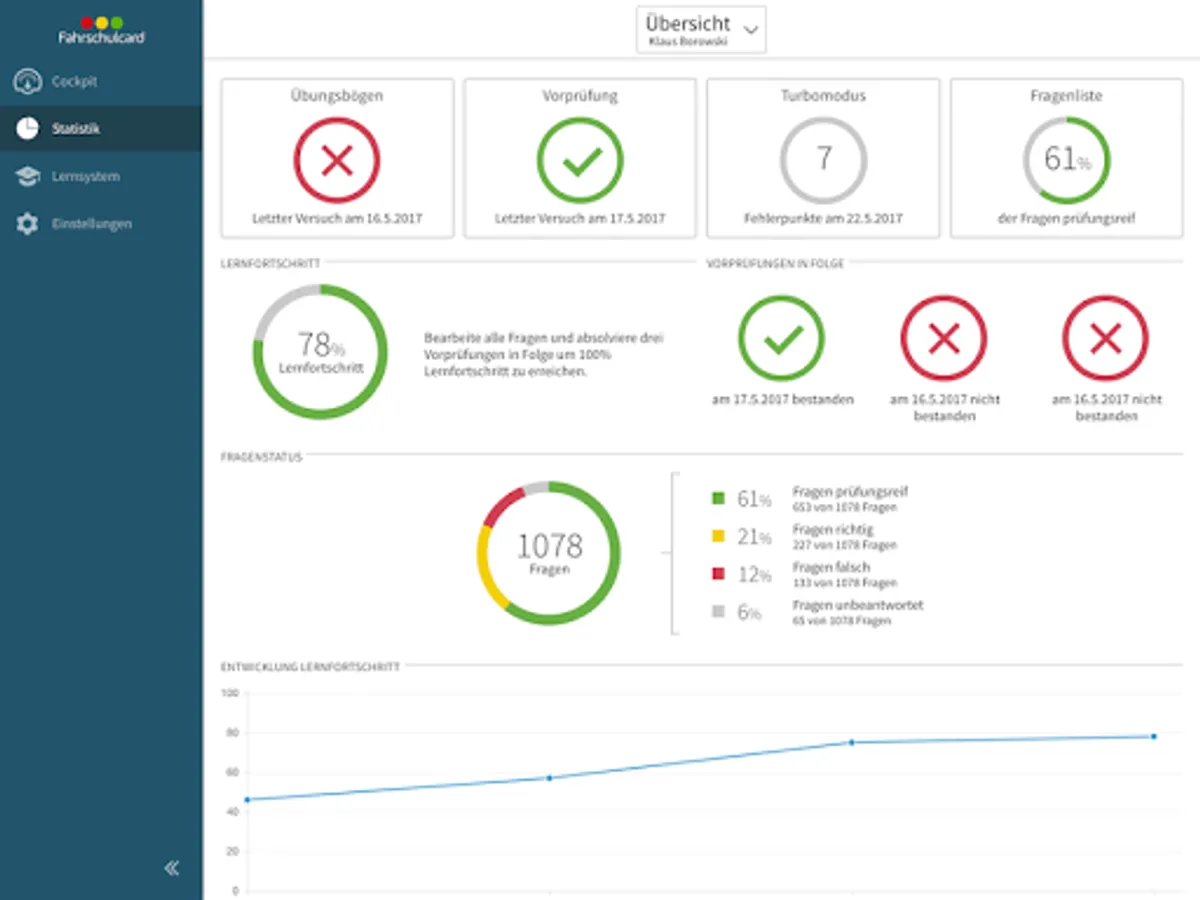Viewport: 1200px width, 900px height.
Task: Expand the Übersicht dropdown chevron
Action: pos(752,30)
